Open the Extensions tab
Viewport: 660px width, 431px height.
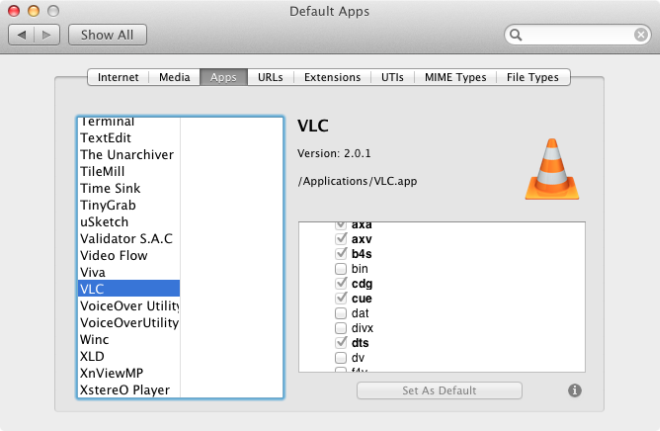332,77
